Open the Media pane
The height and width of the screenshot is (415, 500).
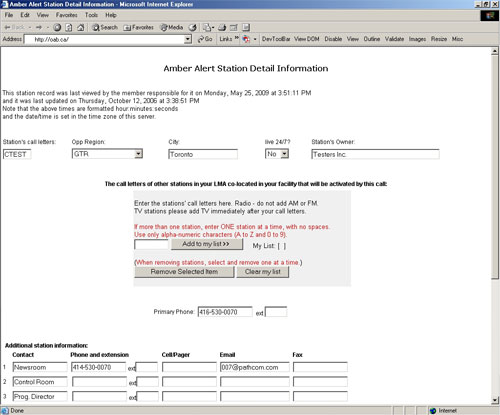[172, 27]
